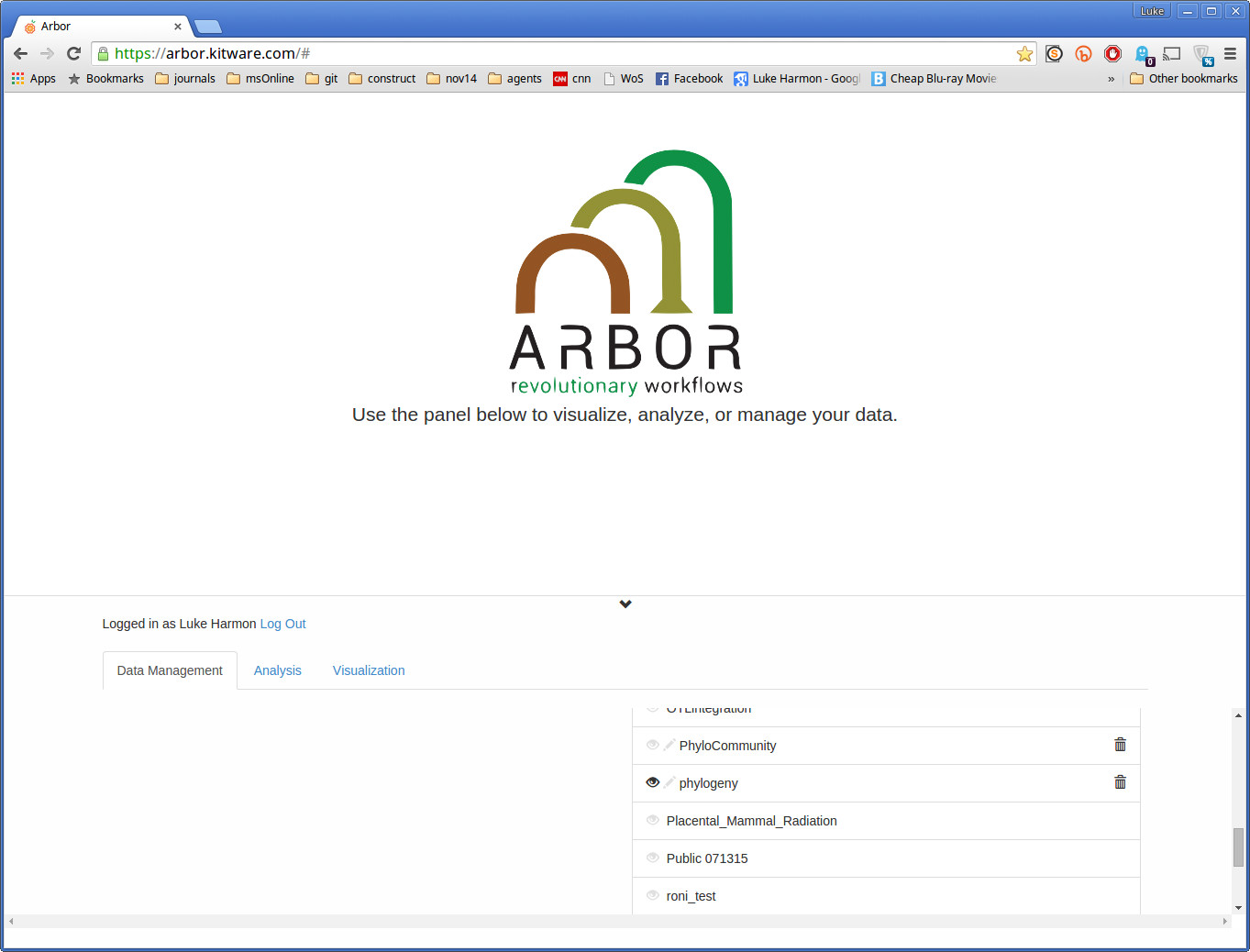Bookmark this page with the star icon

(x=1024, y=53)
